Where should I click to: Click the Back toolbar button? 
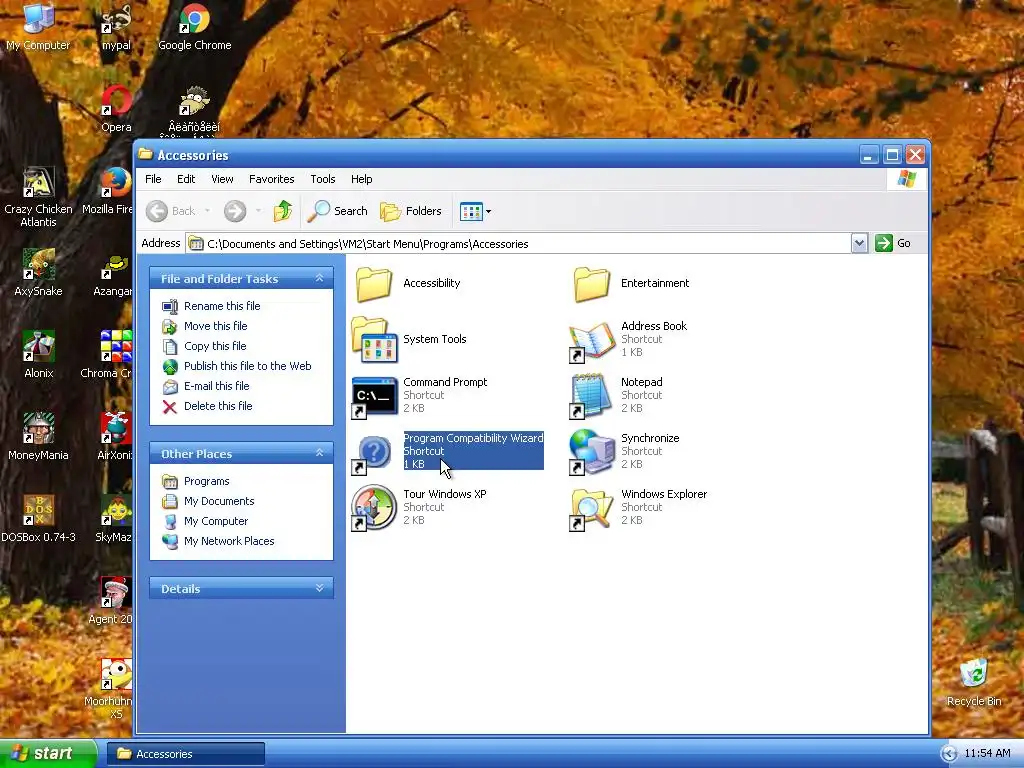[x=170, y=211]
